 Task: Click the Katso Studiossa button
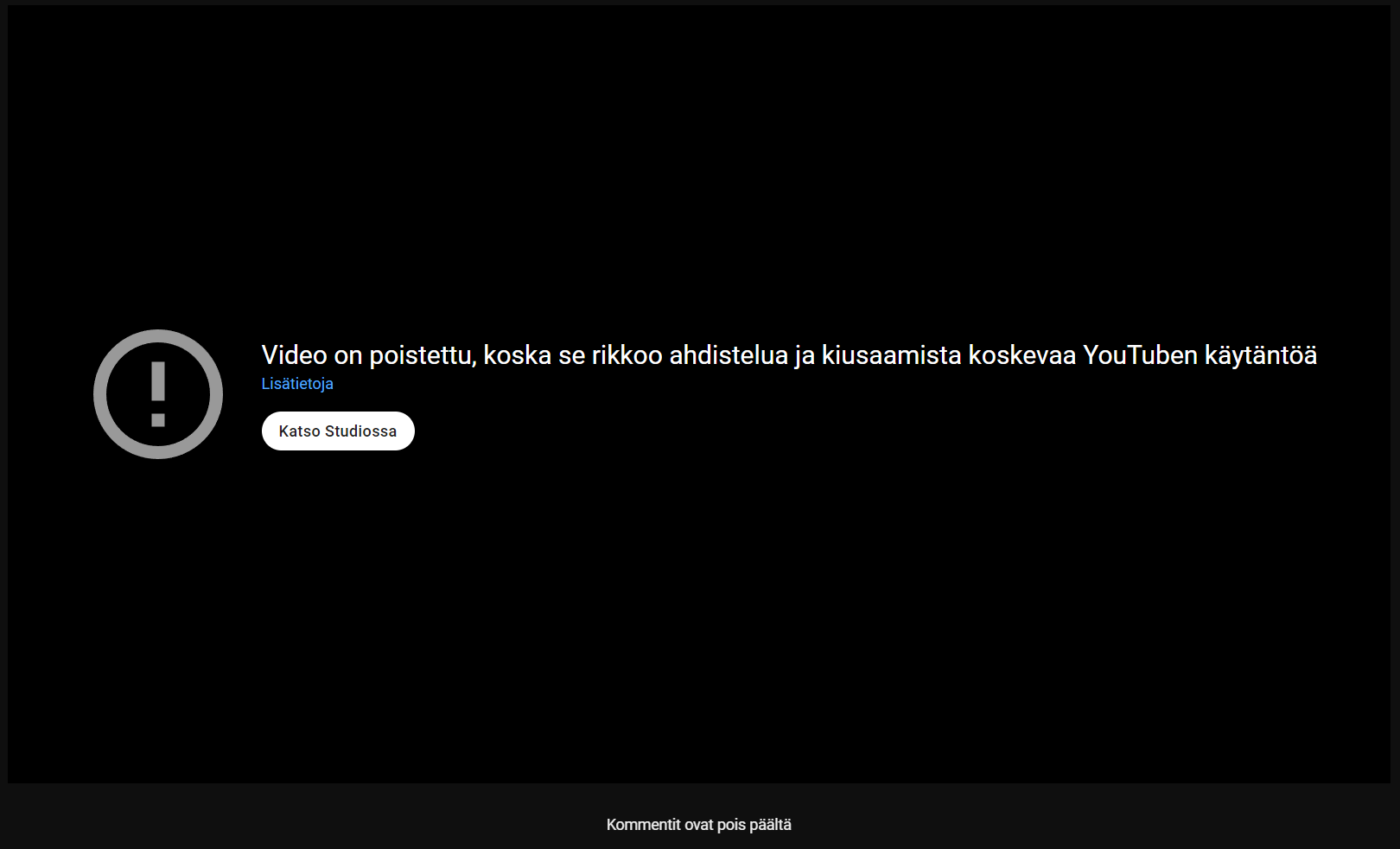point(338,431)
